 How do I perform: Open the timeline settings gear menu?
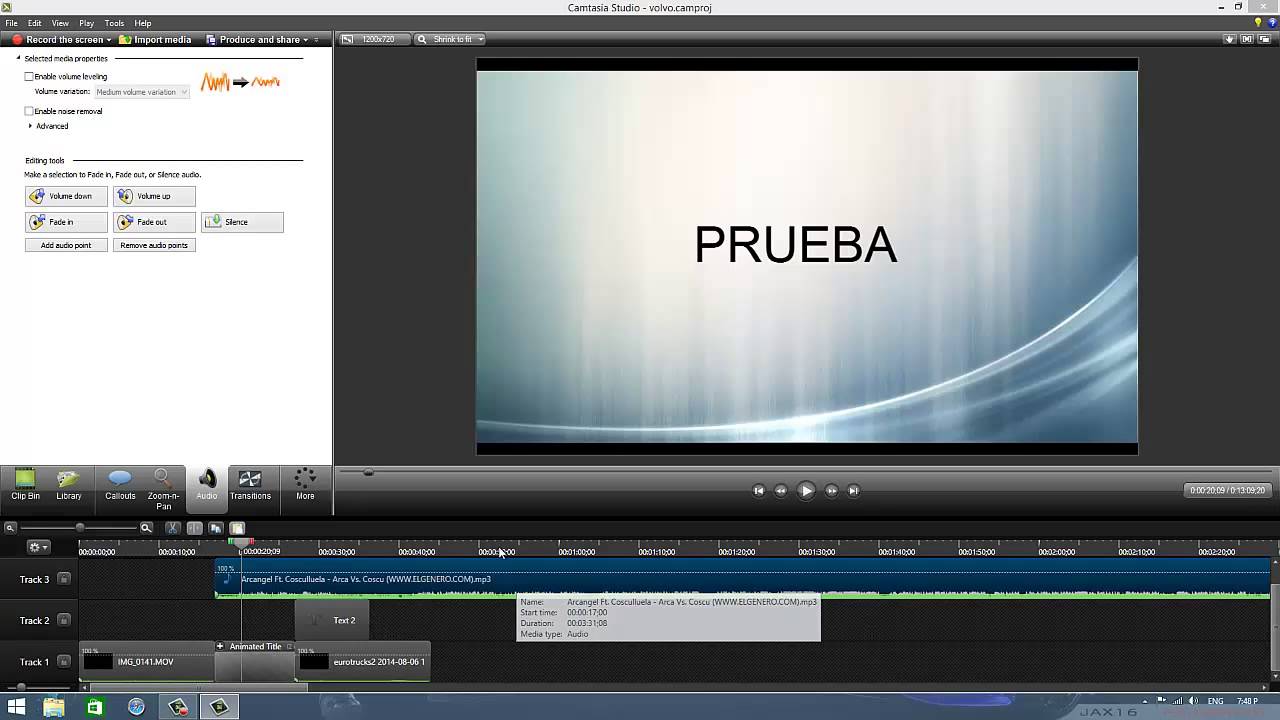(38, 547)
